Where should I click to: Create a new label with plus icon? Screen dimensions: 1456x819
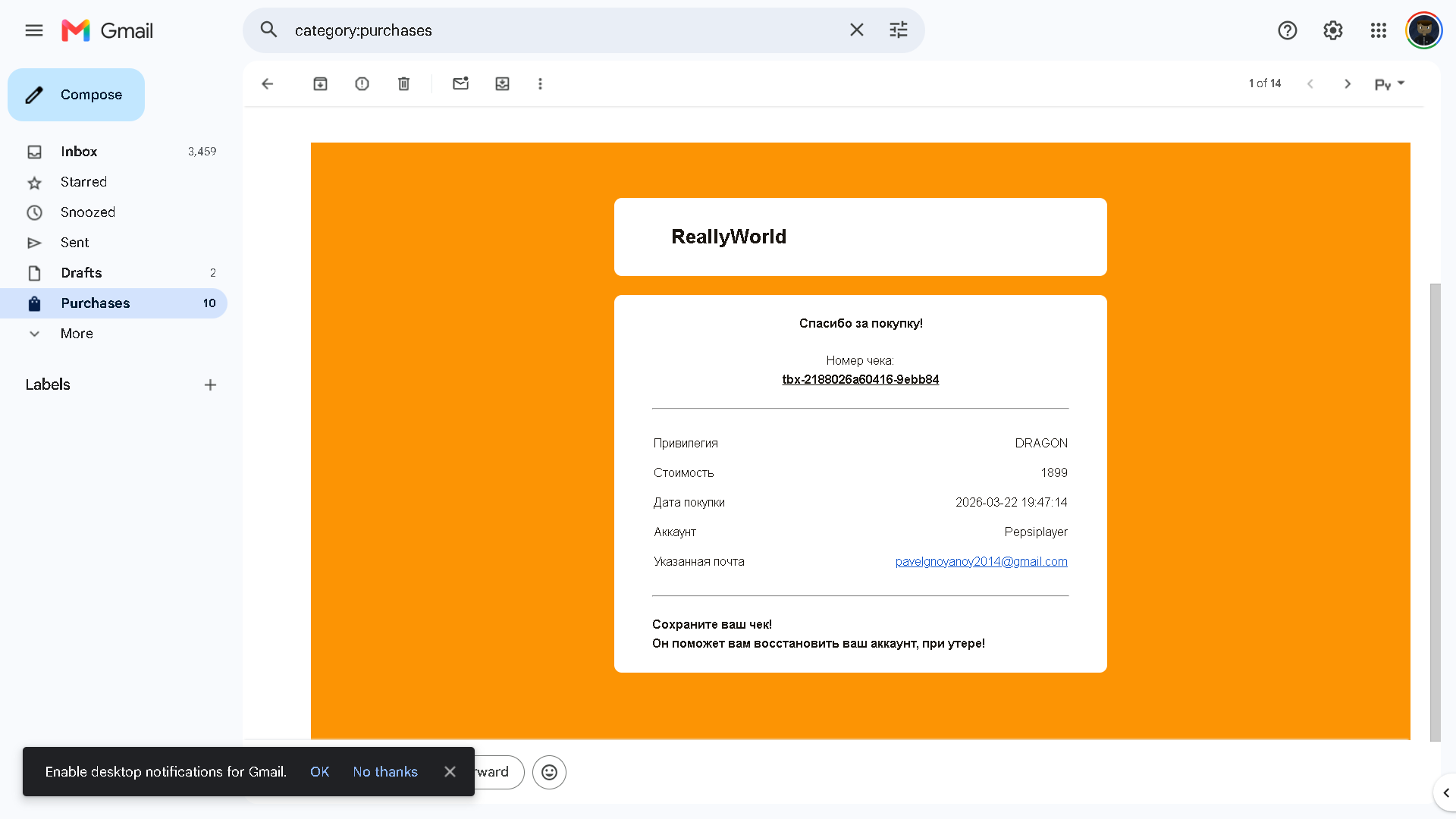tap(211, 385)
